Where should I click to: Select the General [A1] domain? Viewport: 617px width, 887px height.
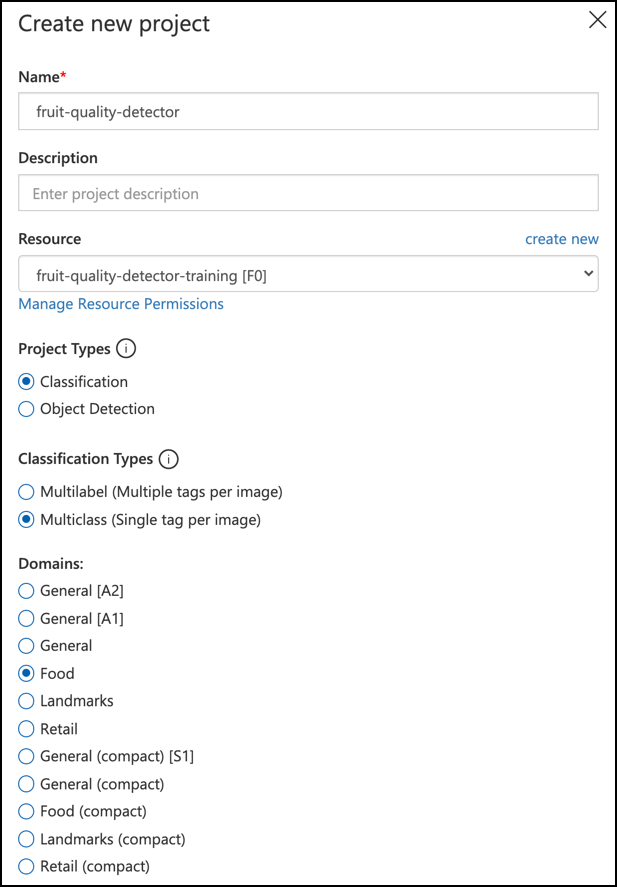27,619
